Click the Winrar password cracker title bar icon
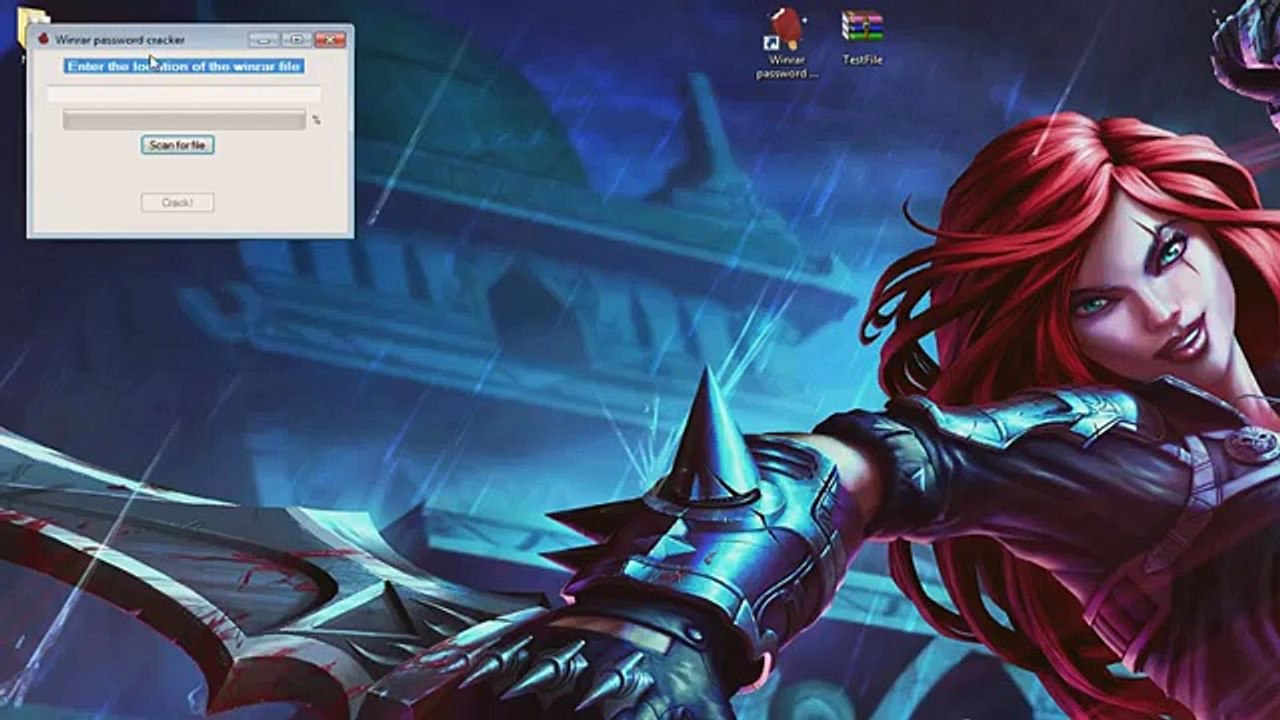This screenshot has height=720, width=1280. [43, 39]
